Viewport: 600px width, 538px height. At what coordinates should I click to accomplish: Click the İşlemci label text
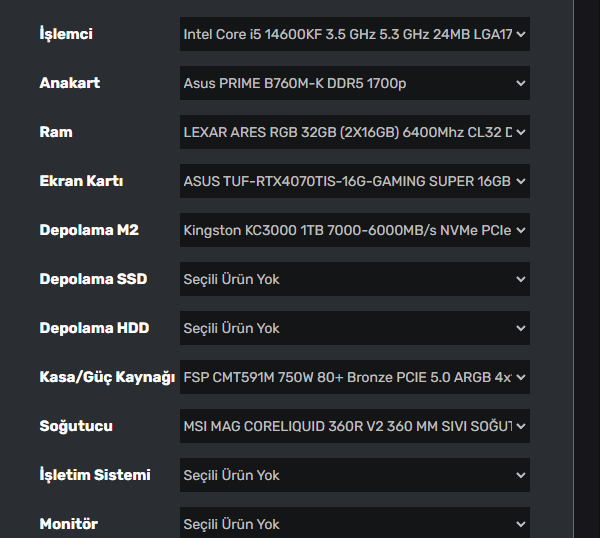click(66, 34)
